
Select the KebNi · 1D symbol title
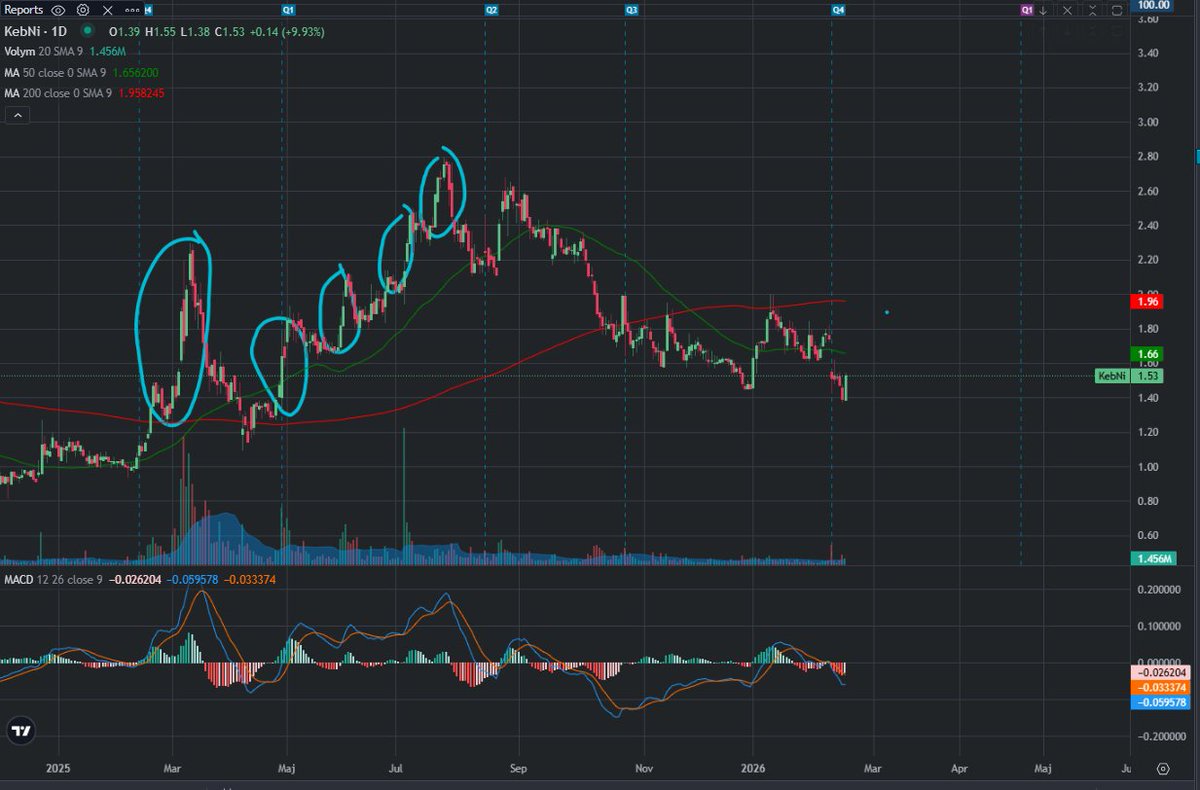click(x=36, y=32)
